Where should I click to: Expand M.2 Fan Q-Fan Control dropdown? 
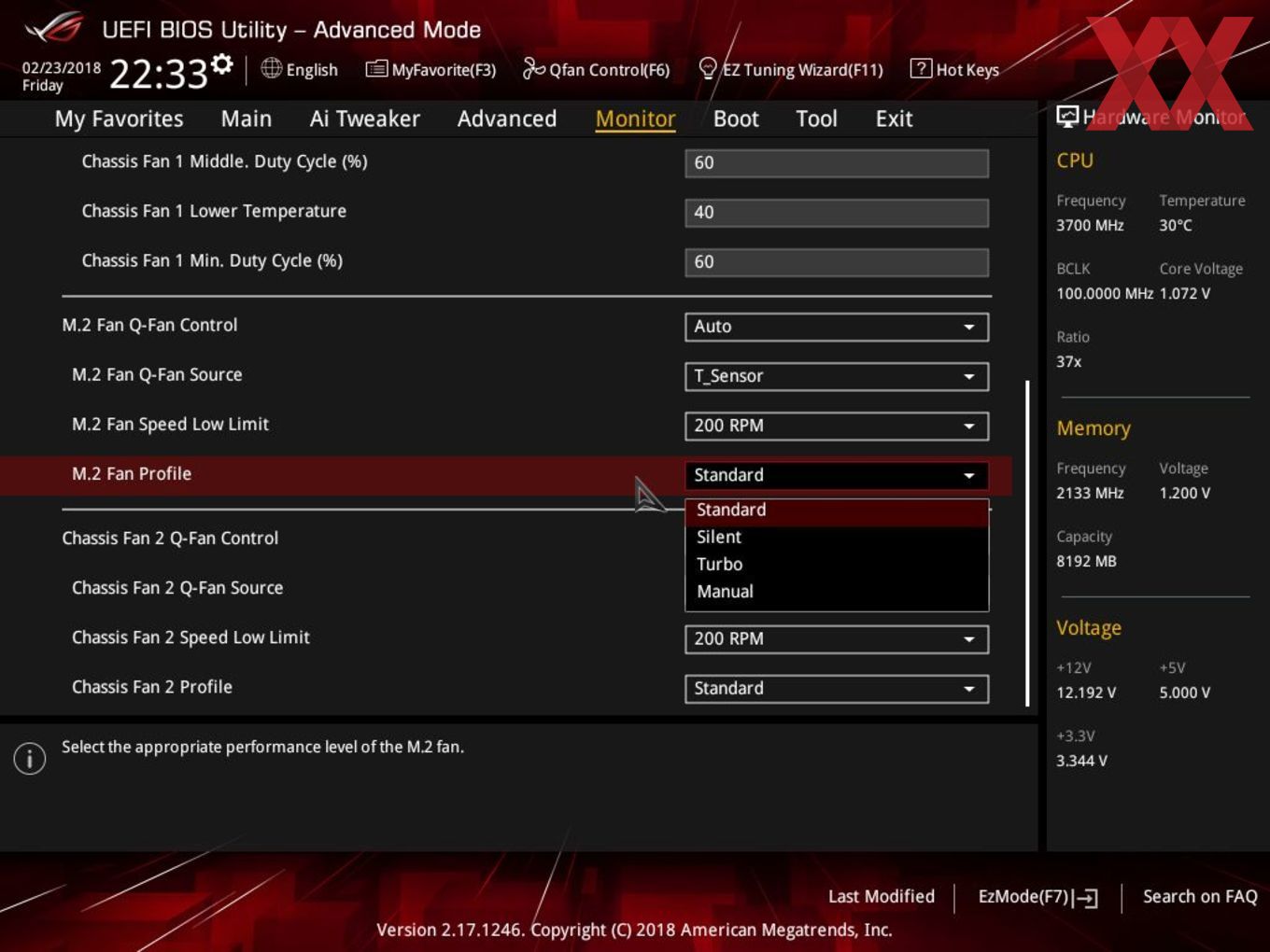click(x=837, y=327)
